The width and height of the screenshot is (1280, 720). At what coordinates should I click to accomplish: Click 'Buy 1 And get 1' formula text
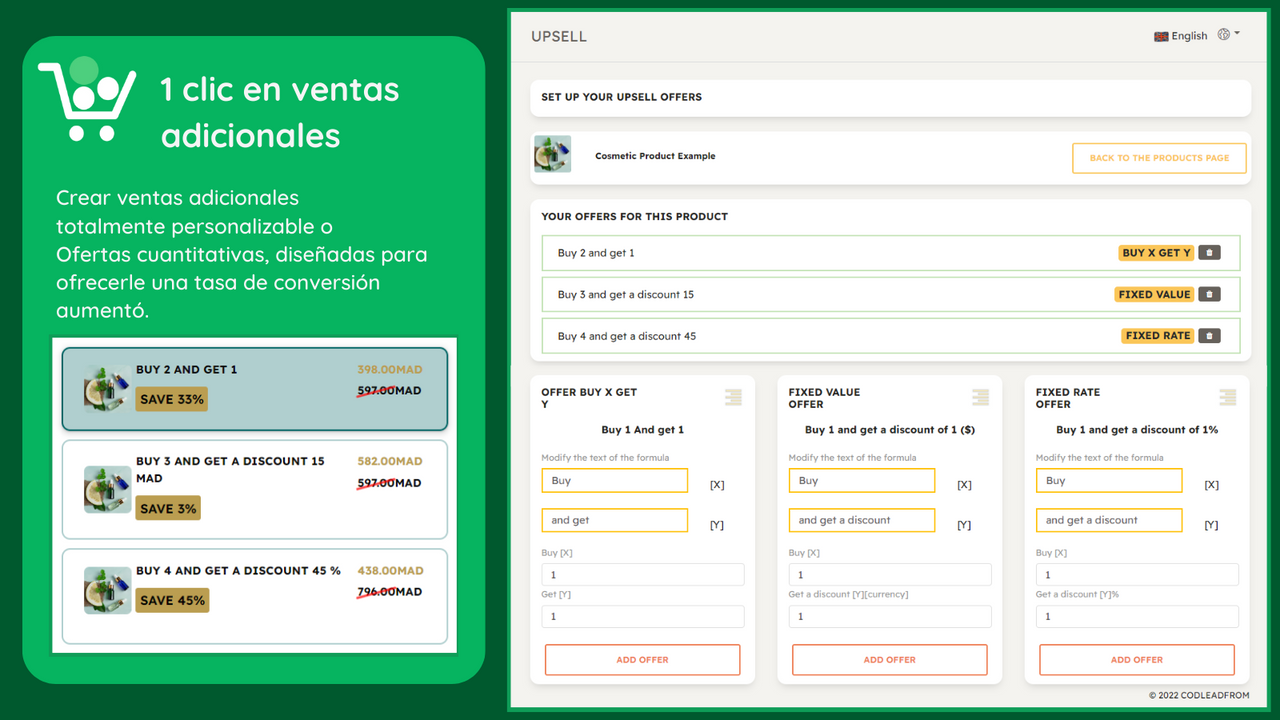[643, 430]
